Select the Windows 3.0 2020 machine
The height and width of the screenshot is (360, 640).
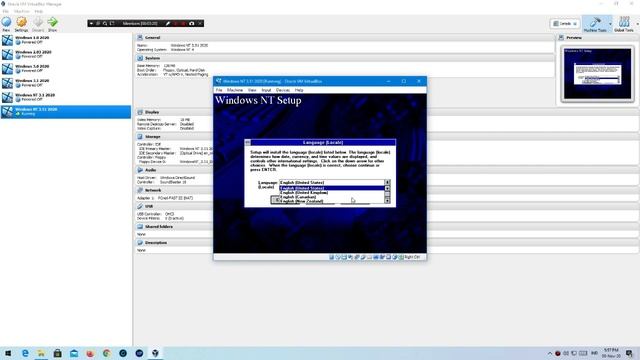click(x=66, y=68)
